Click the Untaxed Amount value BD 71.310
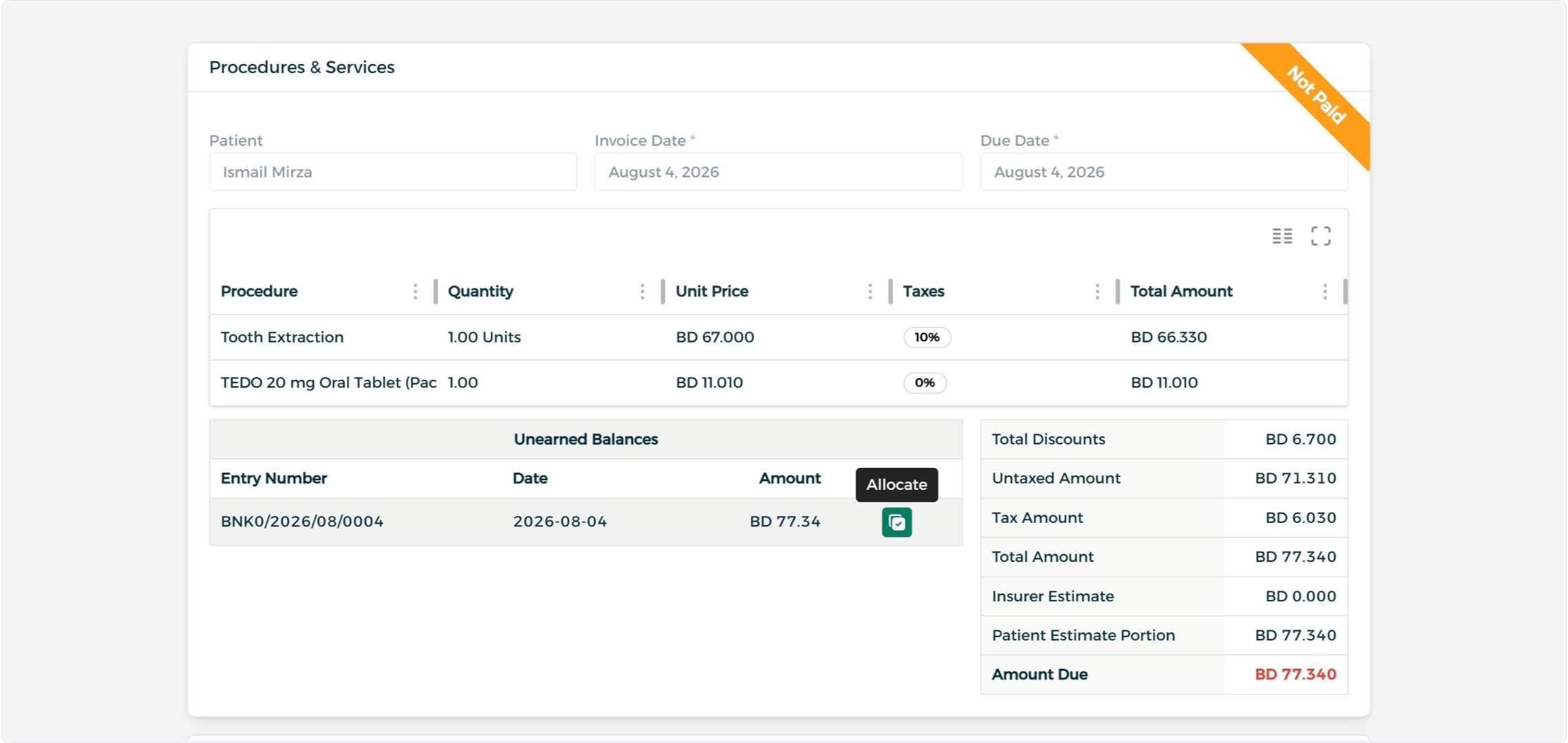 [1295, 478]
